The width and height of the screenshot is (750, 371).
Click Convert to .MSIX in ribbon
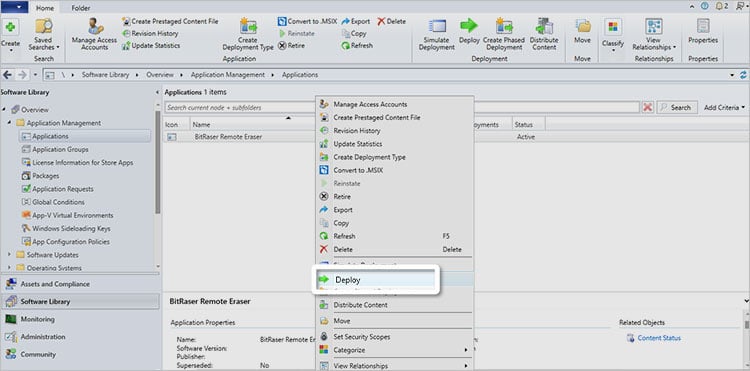(x=308, y=22)
